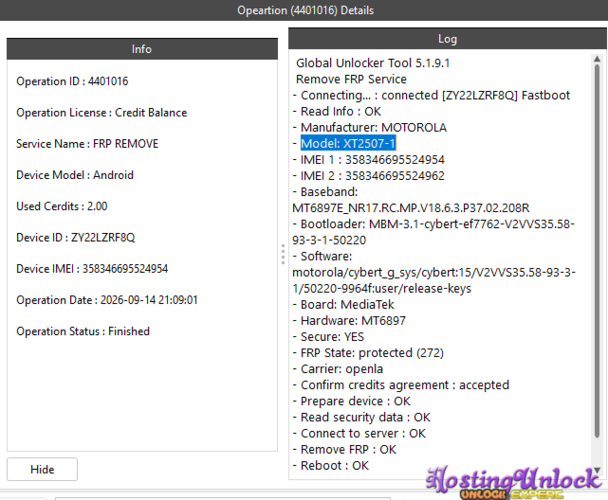Click the 'Bootloader: MBM-3.1-cybert' log line

click(434, 224)
